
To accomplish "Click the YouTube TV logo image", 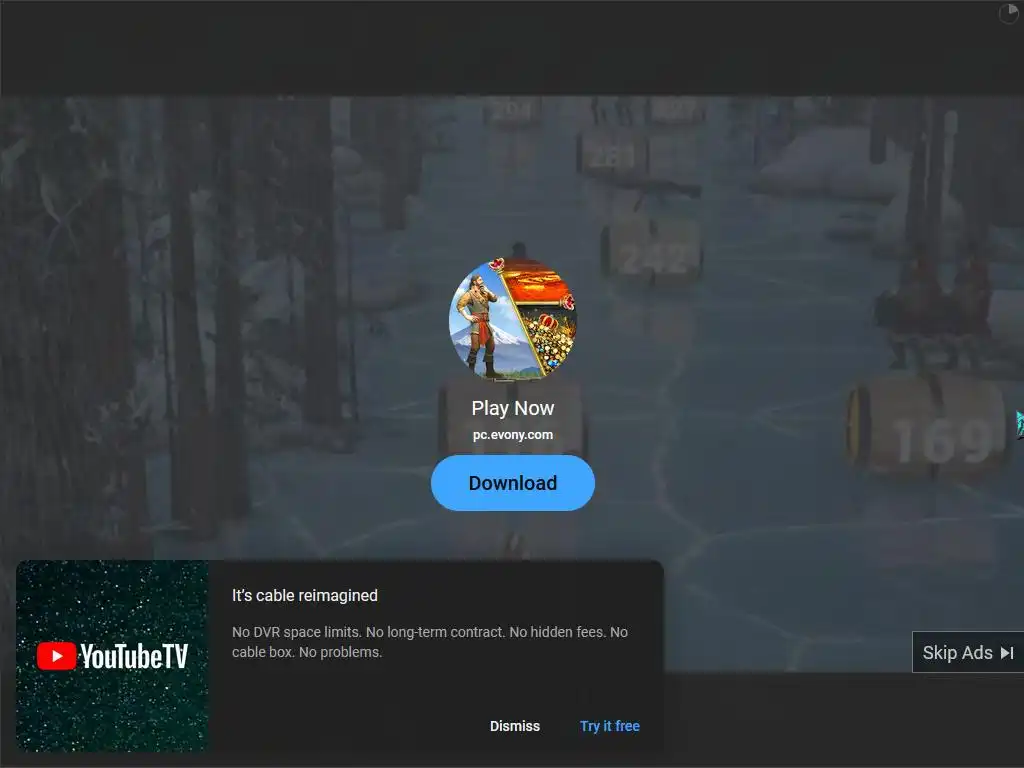I will [x=112, y=656].
